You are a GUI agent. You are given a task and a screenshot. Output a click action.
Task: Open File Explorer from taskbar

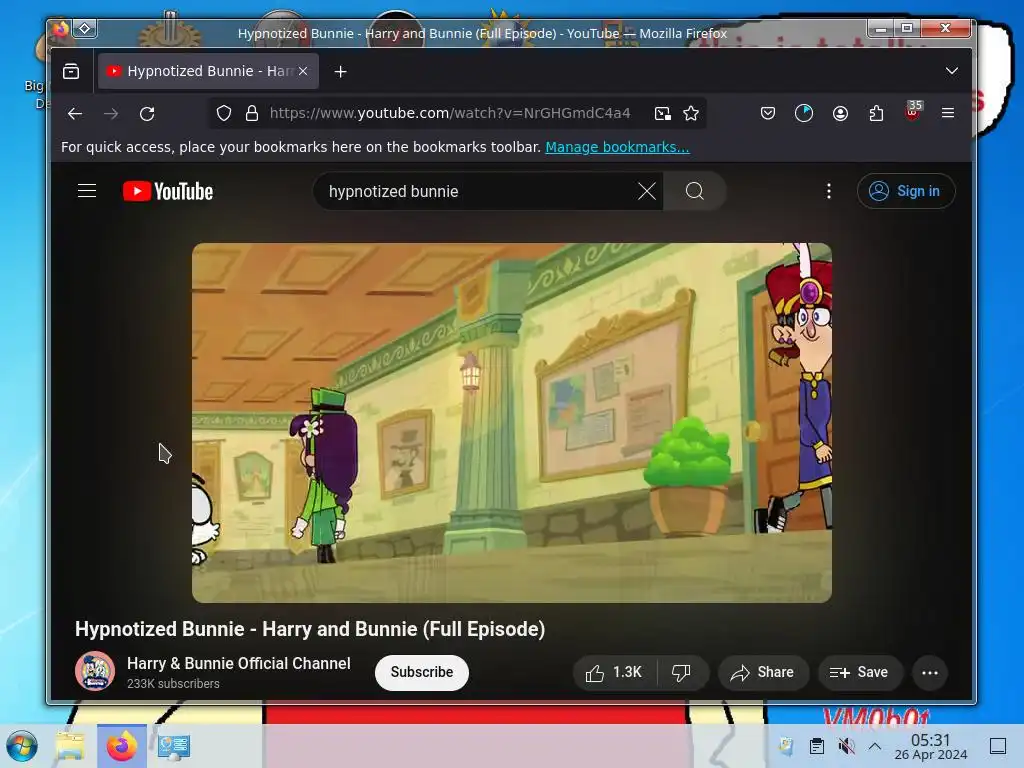tap(71, 746)
